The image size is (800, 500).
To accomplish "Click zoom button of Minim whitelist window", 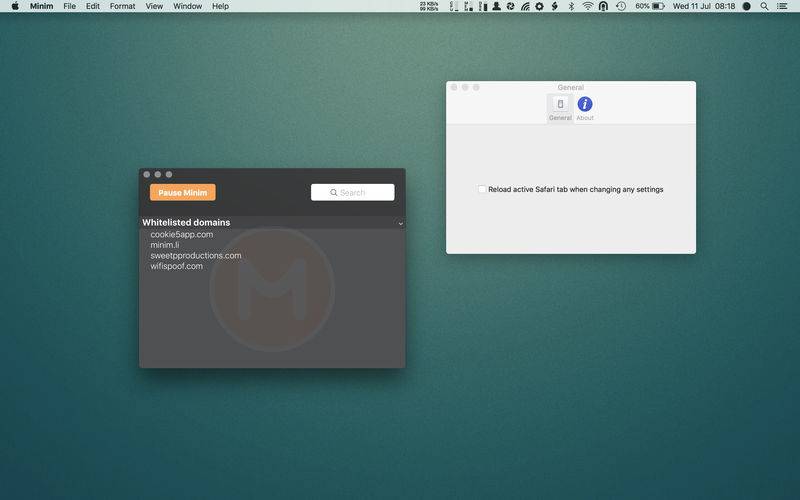I will pyautogui.click(x=169, y=174).
